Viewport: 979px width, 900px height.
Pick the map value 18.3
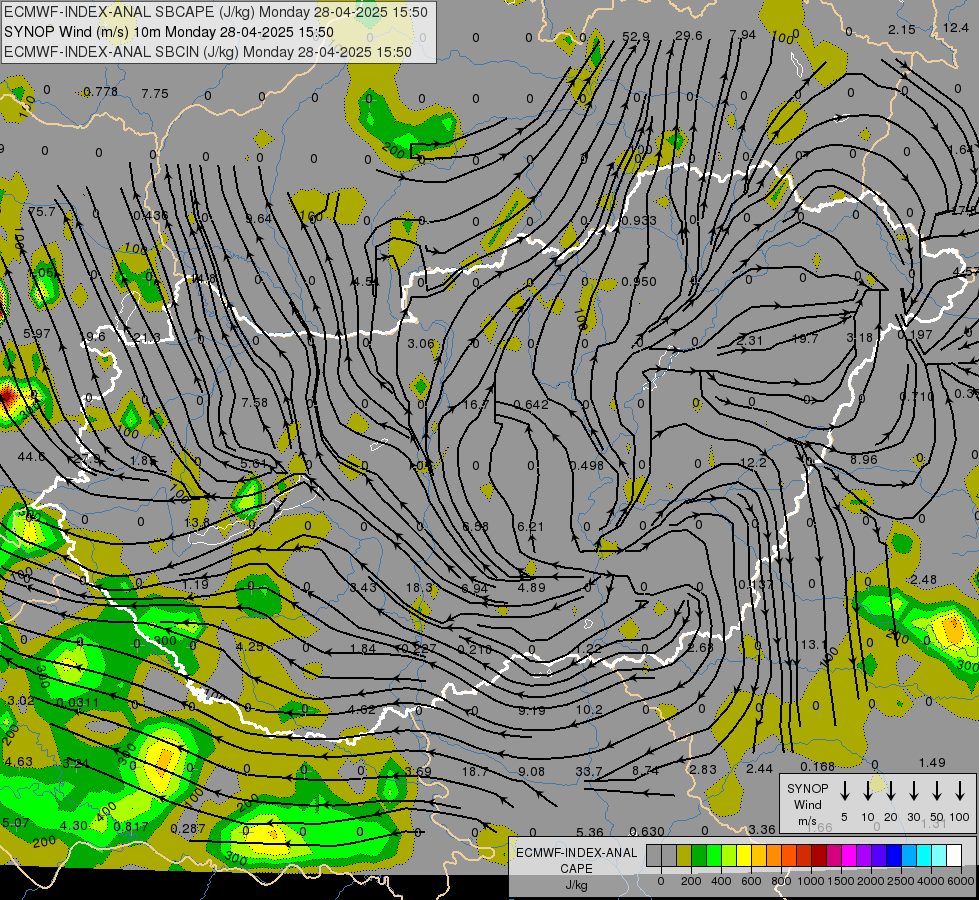click(419, 588)
